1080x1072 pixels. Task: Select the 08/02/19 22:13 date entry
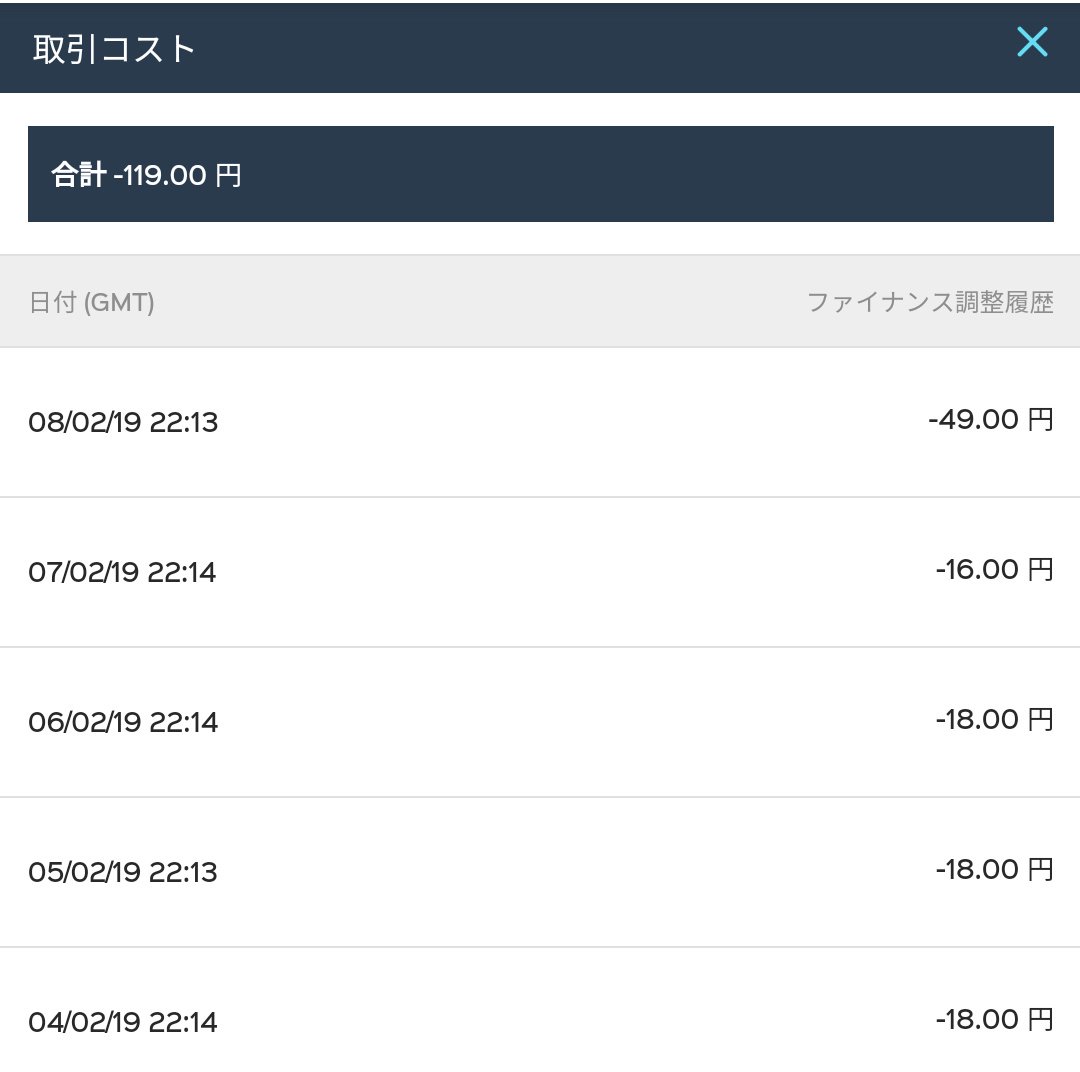(x=123, y=422)
